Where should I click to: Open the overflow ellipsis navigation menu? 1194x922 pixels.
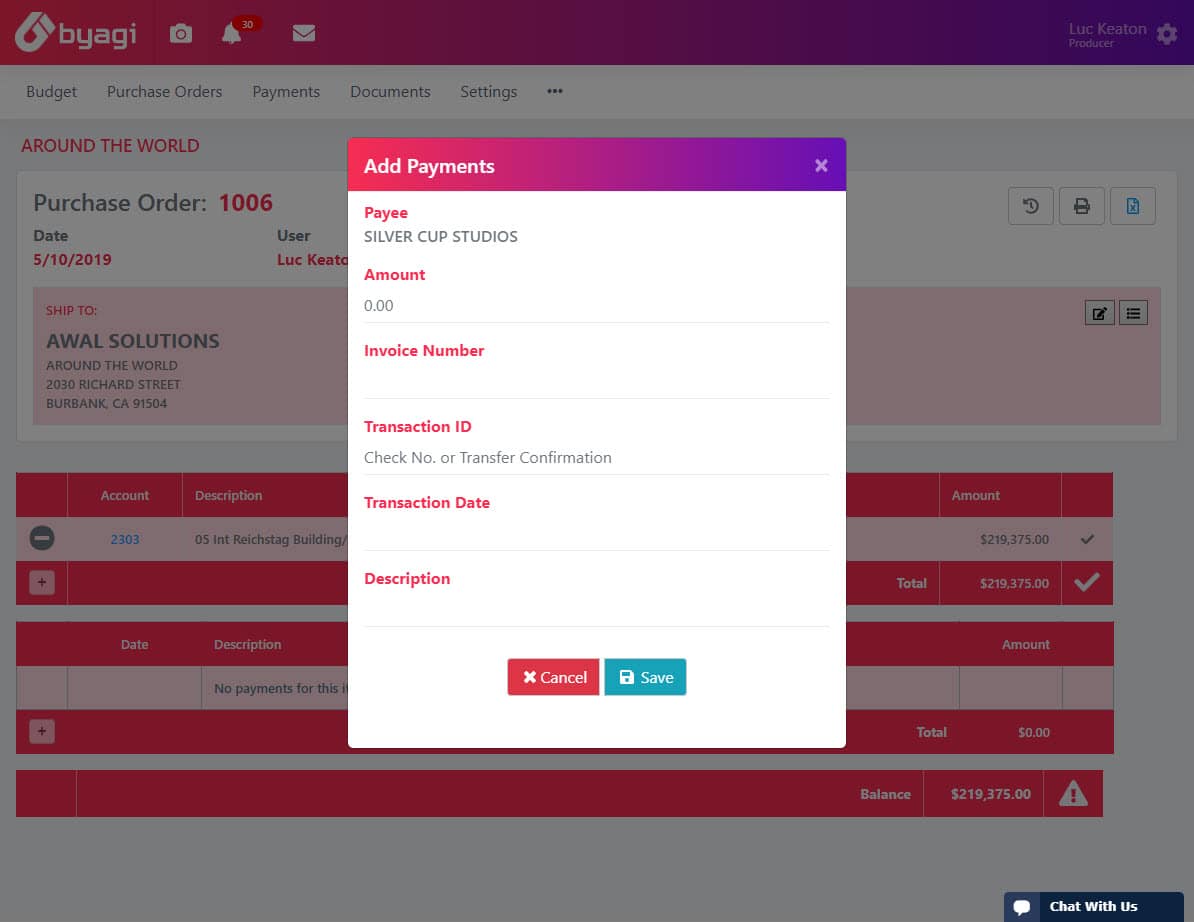554,91
